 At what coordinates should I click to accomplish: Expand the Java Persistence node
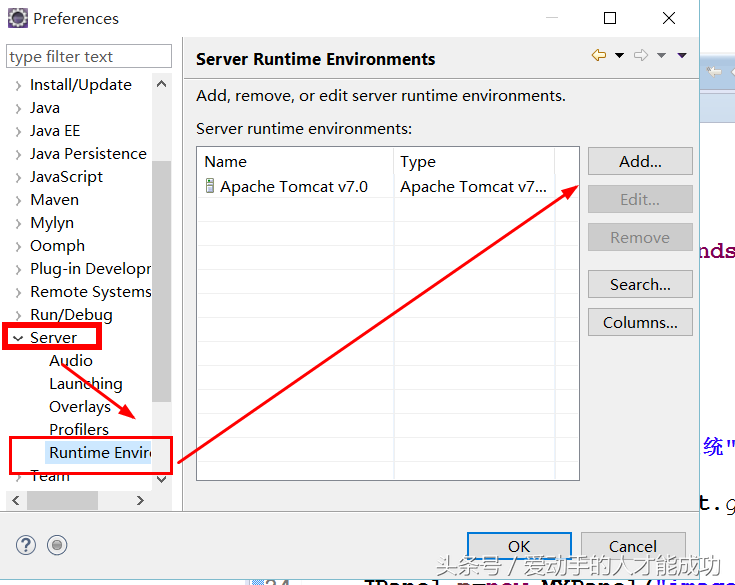(x=18, y=154)
